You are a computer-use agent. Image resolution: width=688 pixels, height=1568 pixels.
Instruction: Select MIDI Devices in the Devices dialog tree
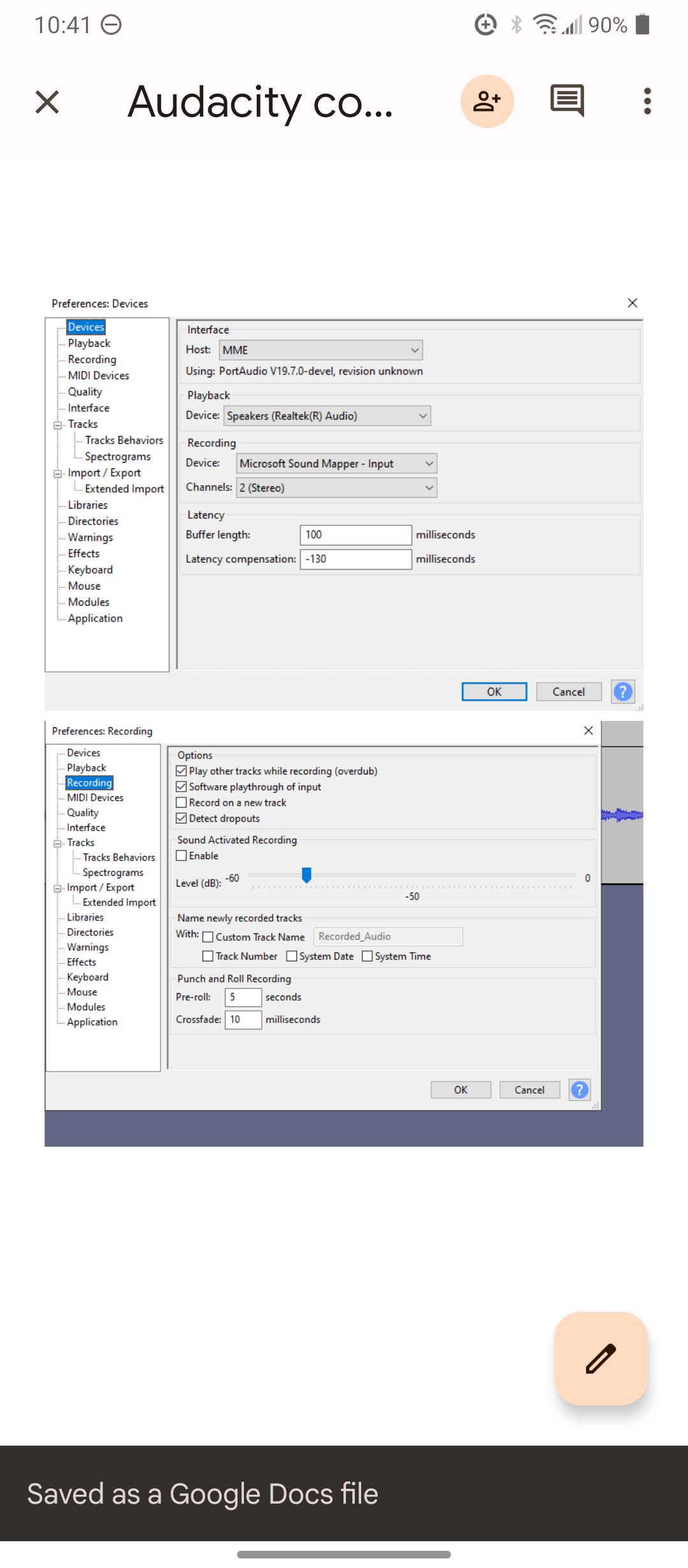[99, 376]
